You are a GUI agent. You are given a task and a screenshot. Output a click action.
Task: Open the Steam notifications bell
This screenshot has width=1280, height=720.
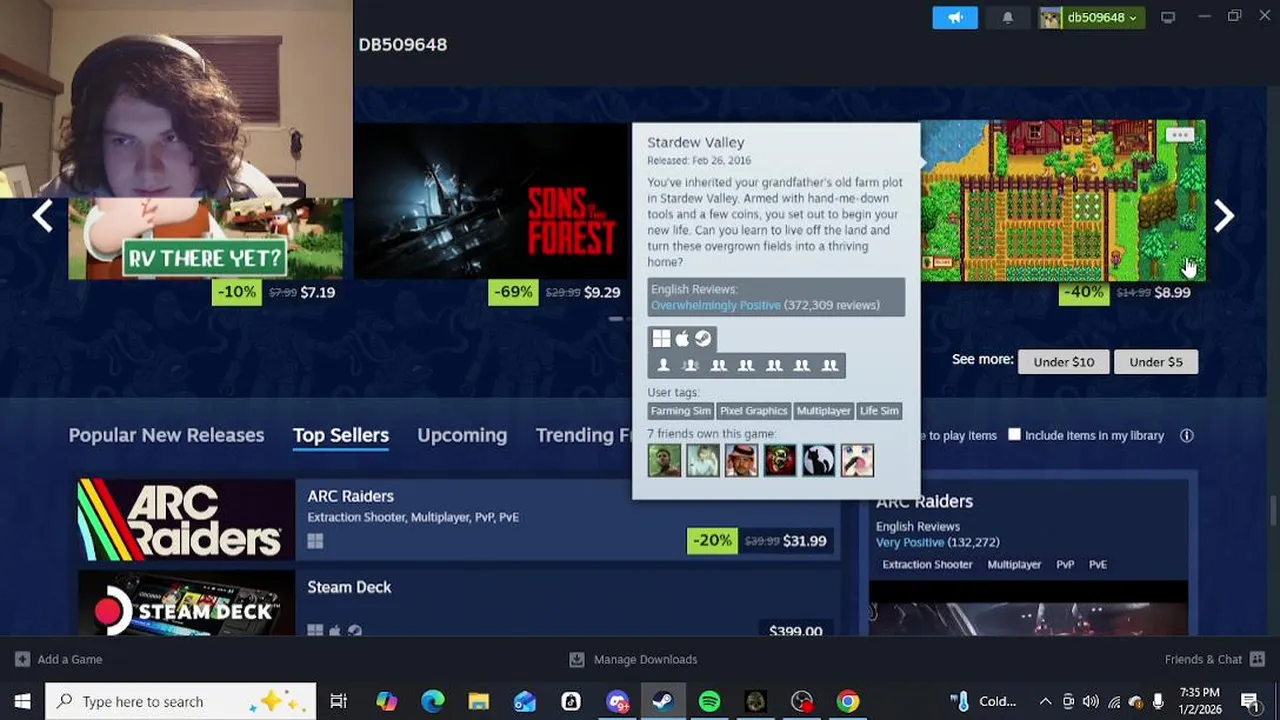[1007, 17]
